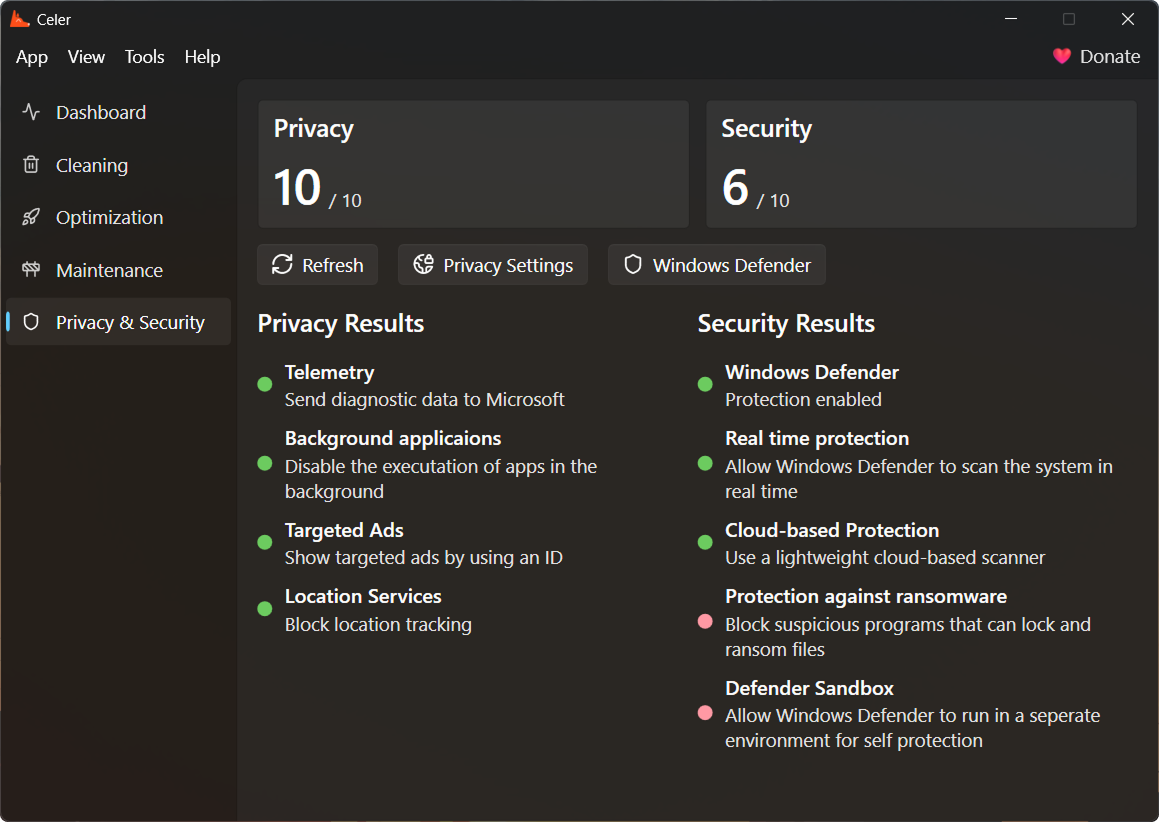Click the Dashboard pulse icon in sidebar
This screenshot has width=1159, height=822.
coord(31,112)
